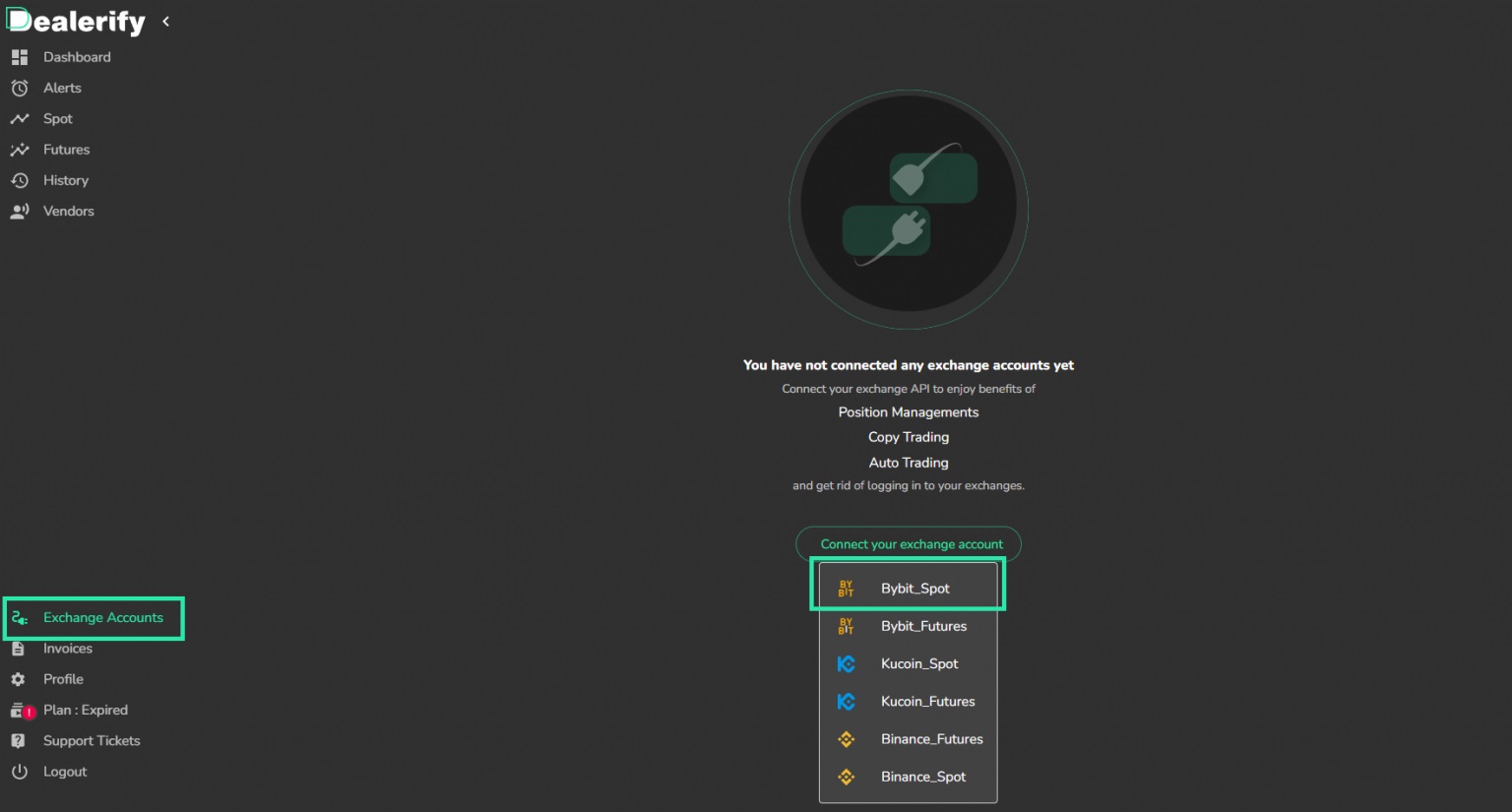
Task: Click the 'Position Managements' text
Action: click(909, 412)
